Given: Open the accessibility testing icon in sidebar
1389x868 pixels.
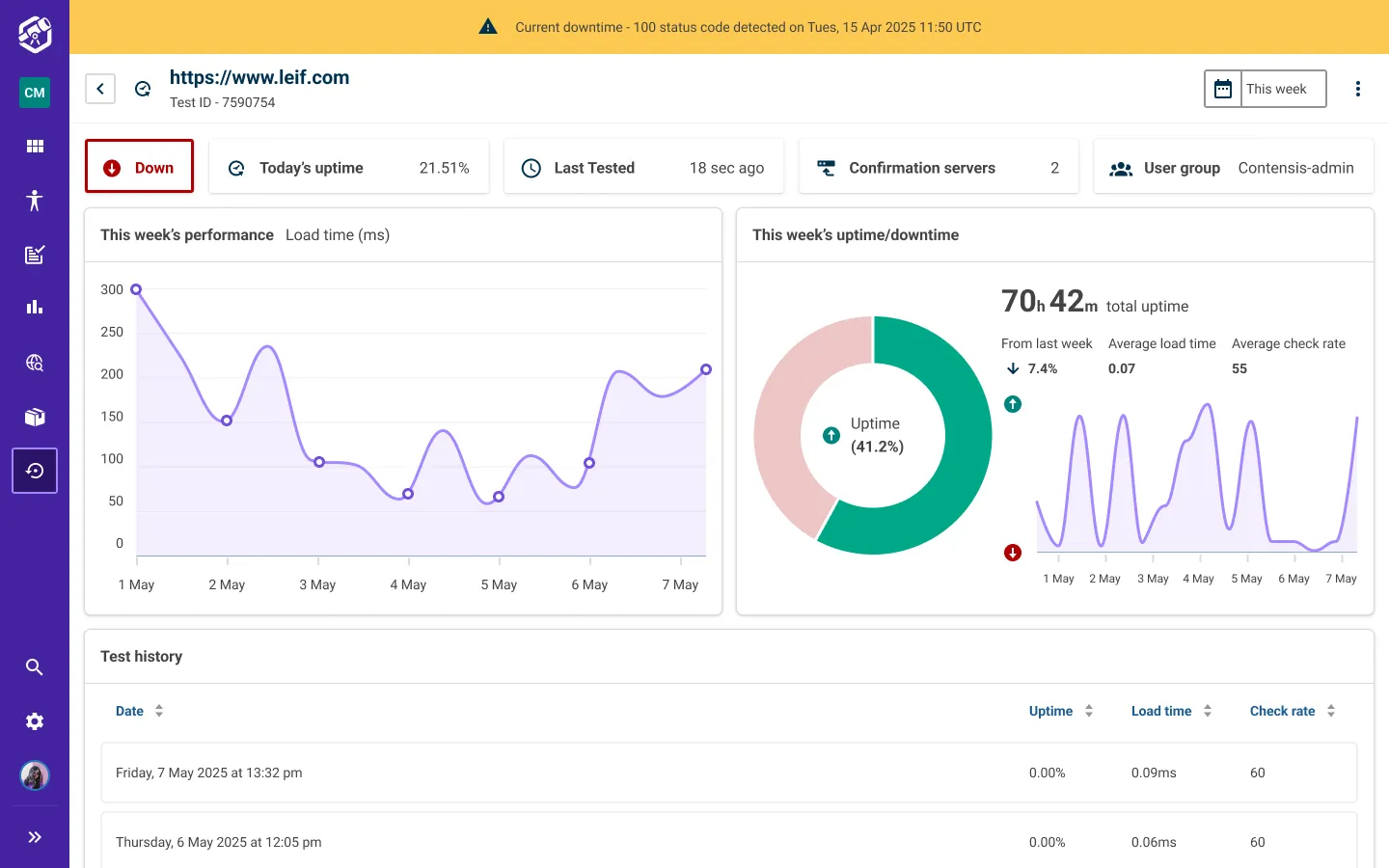Looking at the screenshot, I should tap(35, 201).
